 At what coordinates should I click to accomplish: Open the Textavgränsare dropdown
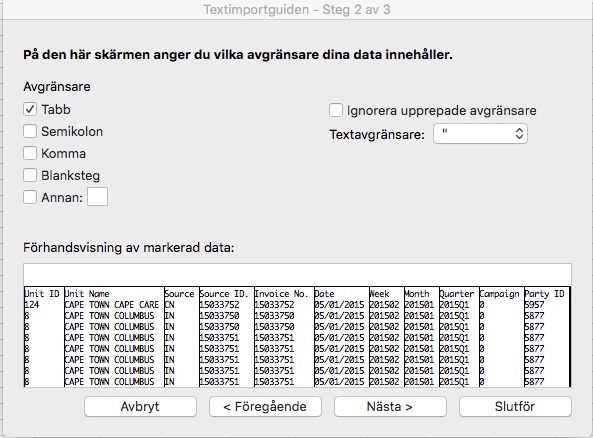[480, 134]
